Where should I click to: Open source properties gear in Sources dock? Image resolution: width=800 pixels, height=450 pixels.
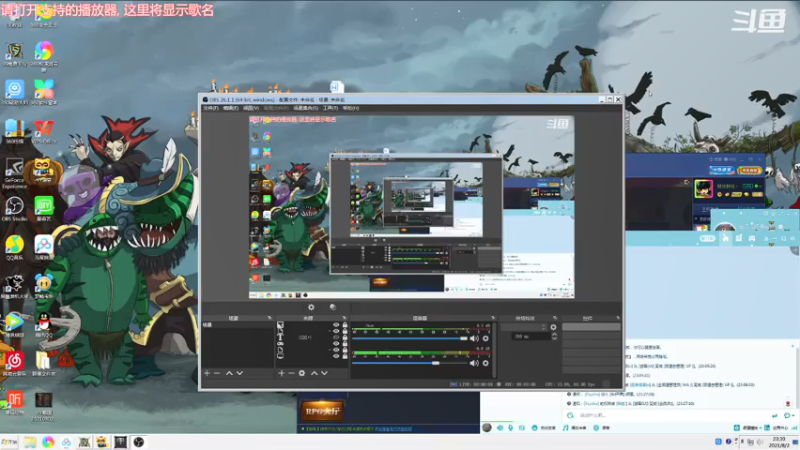(302, 373)
